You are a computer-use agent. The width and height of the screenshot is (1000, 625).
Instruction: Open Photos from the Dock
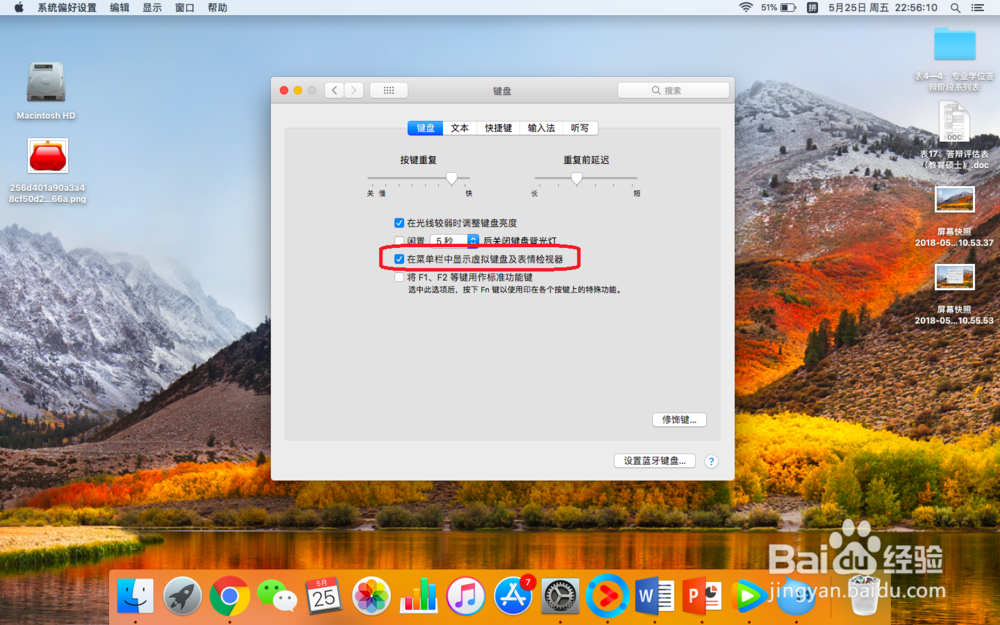click(x=371, y=596)
